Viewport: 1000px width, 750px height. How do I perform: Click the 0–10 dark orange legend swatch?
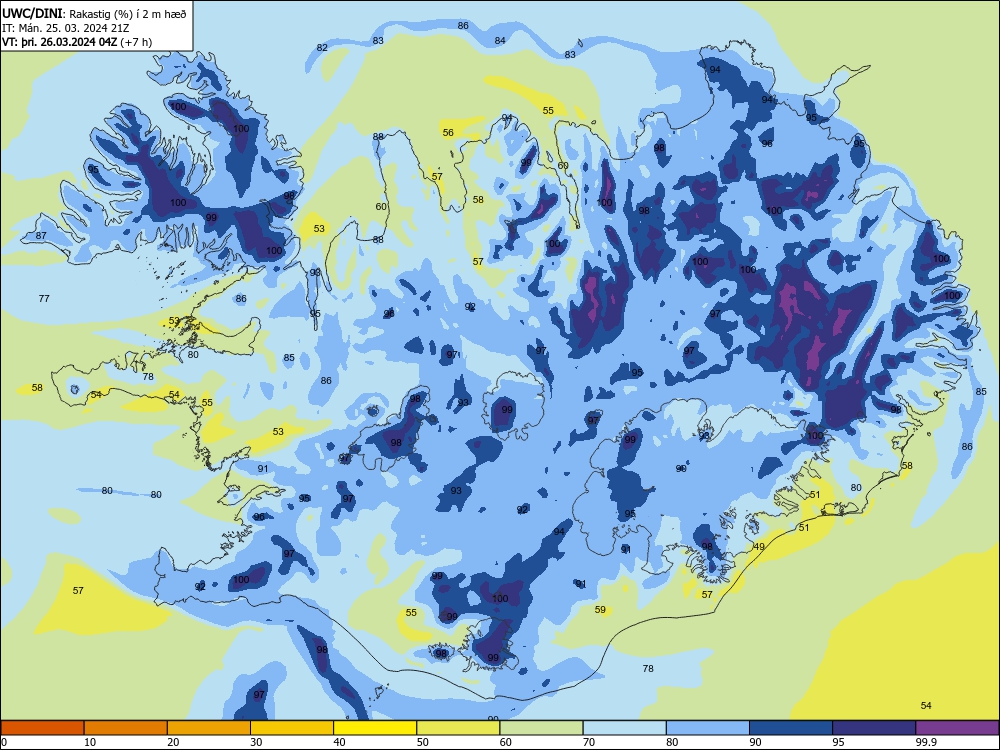(42, 728)
